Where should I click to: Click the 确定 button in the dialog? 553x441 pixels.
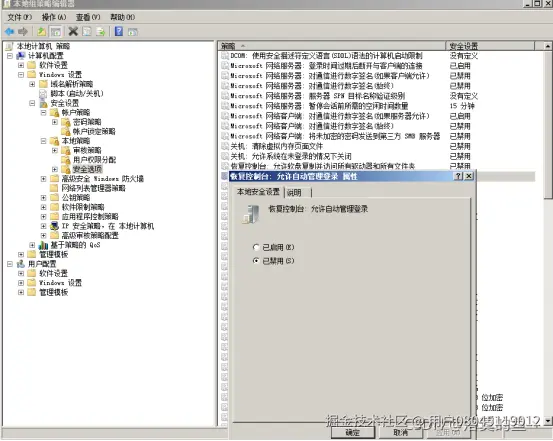click(353, 433)
